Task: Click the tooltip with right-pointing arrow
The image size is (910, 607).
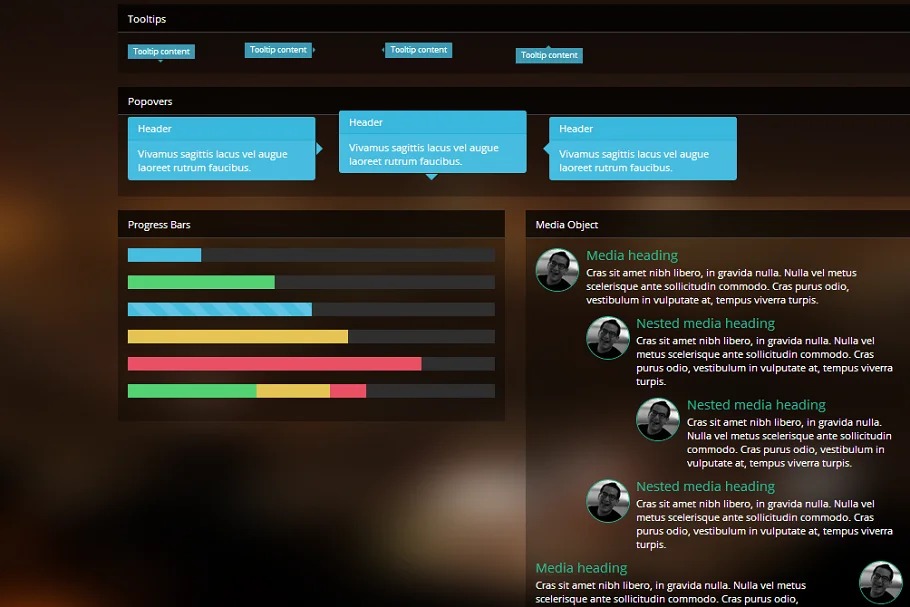Action: coord(278,50)
